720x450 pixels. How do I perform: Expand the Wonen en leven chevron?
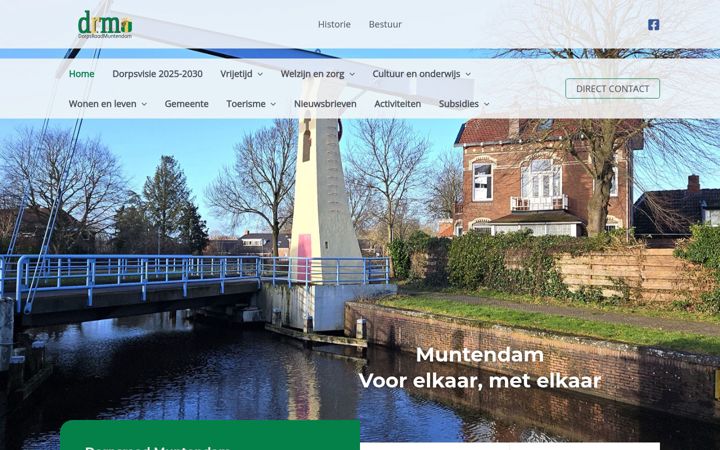[144, 104]
